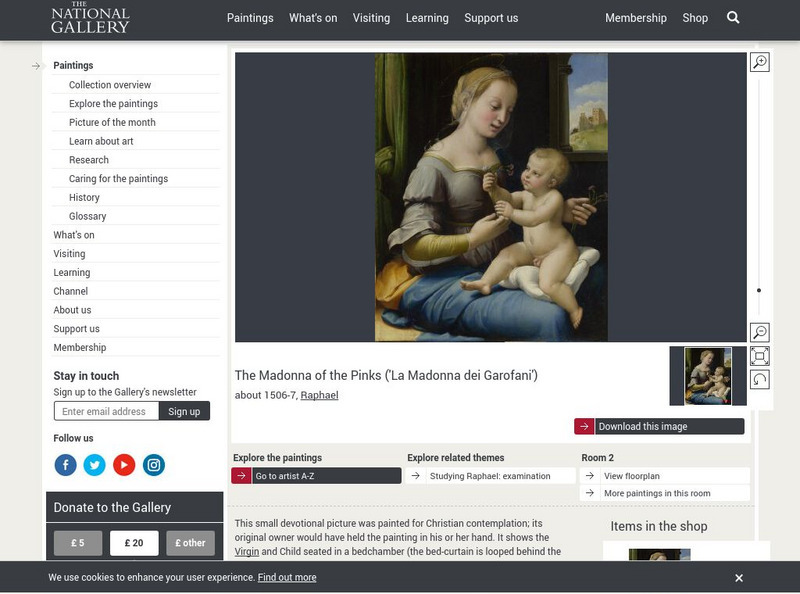Open the Gallery's YouTube channel
This screenshot has width=800, height=594.
tap(122, 463)
